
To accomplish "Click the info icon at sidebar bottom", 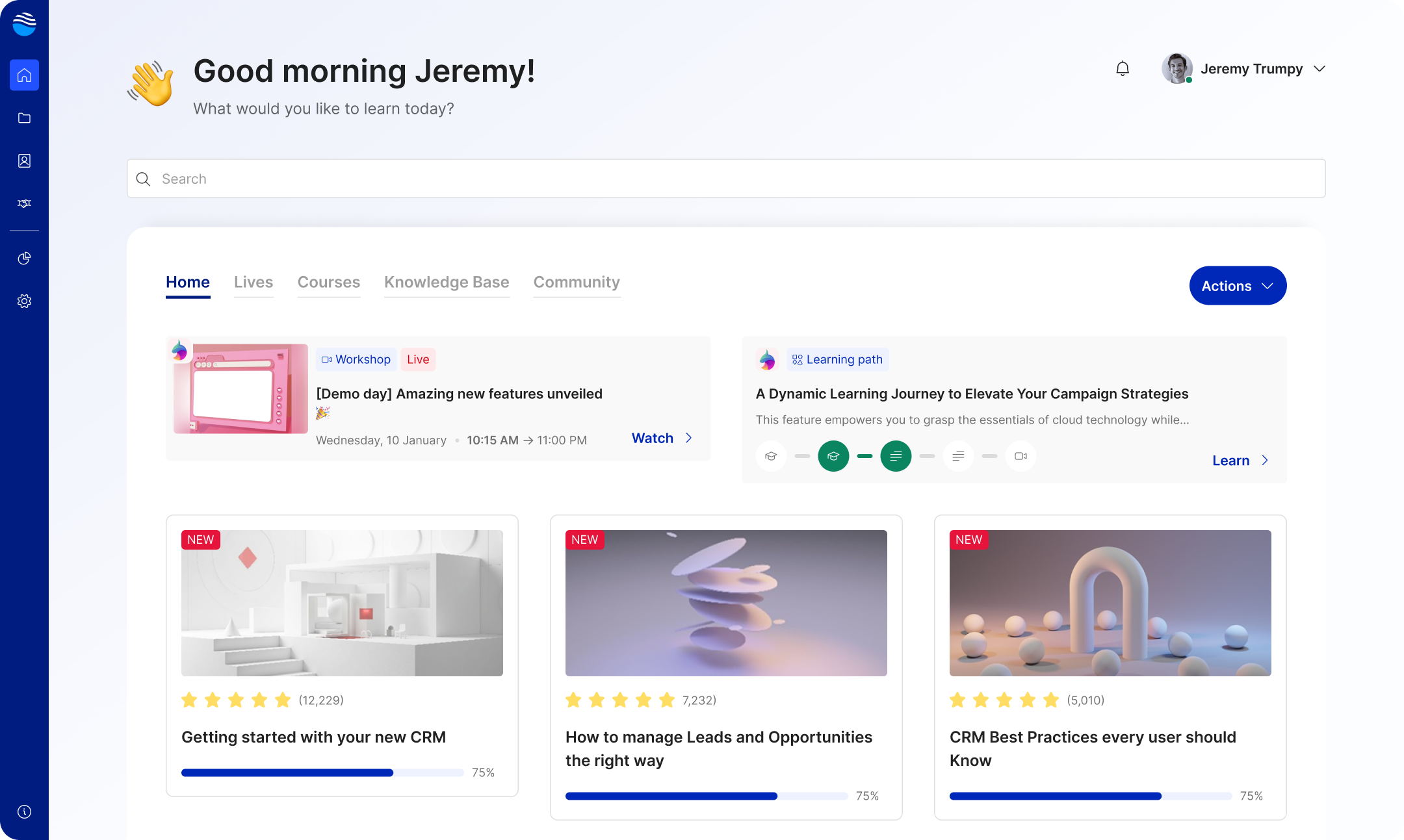I will (24, 812).
